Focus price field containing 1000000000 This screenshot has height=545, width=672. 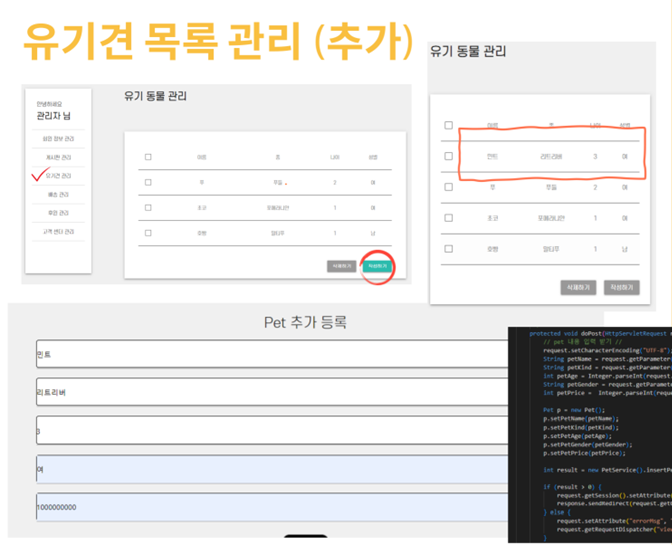click(x=272, y=507)
